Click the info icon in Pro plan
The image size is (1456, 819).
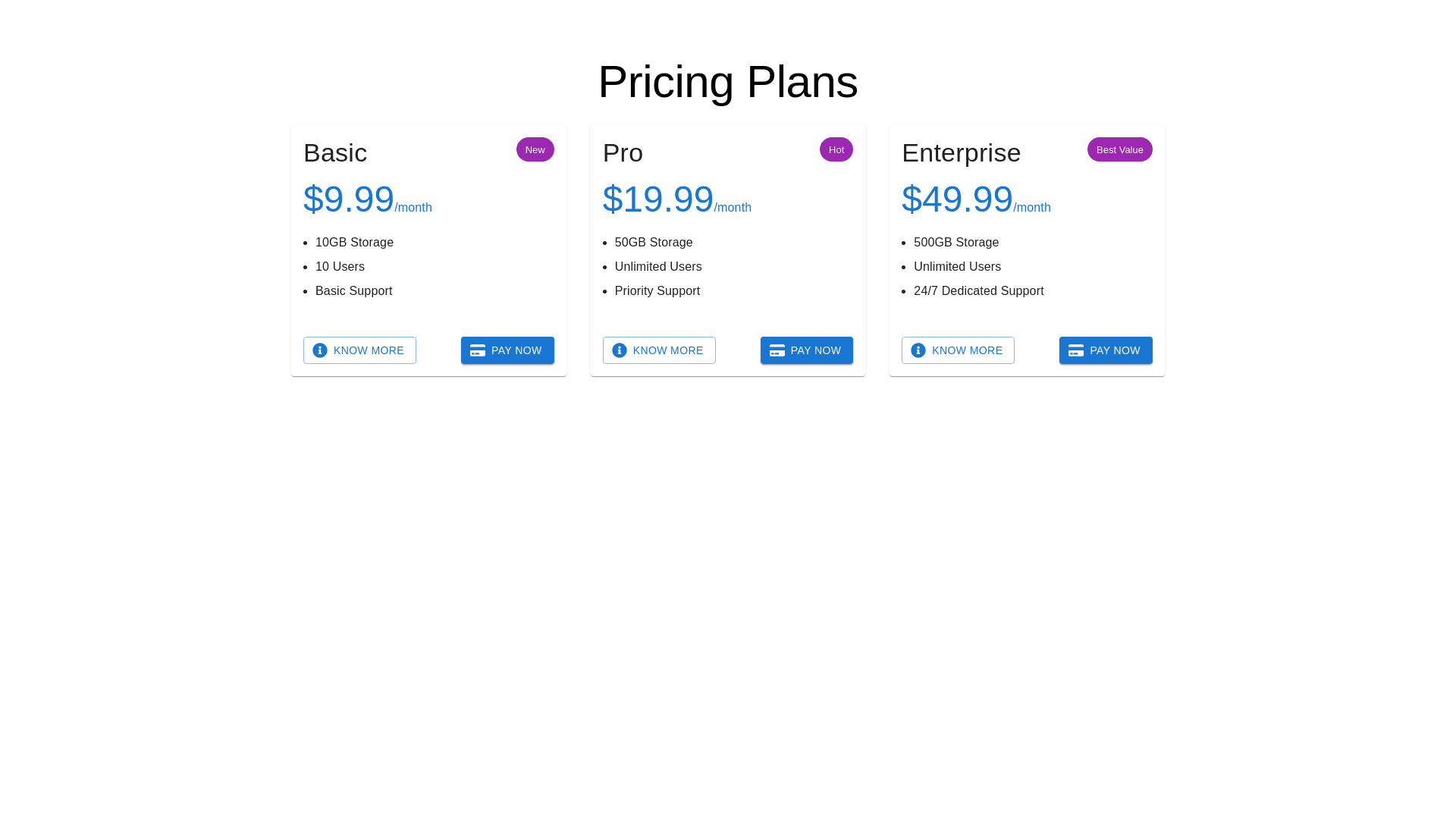coord(620,350)
